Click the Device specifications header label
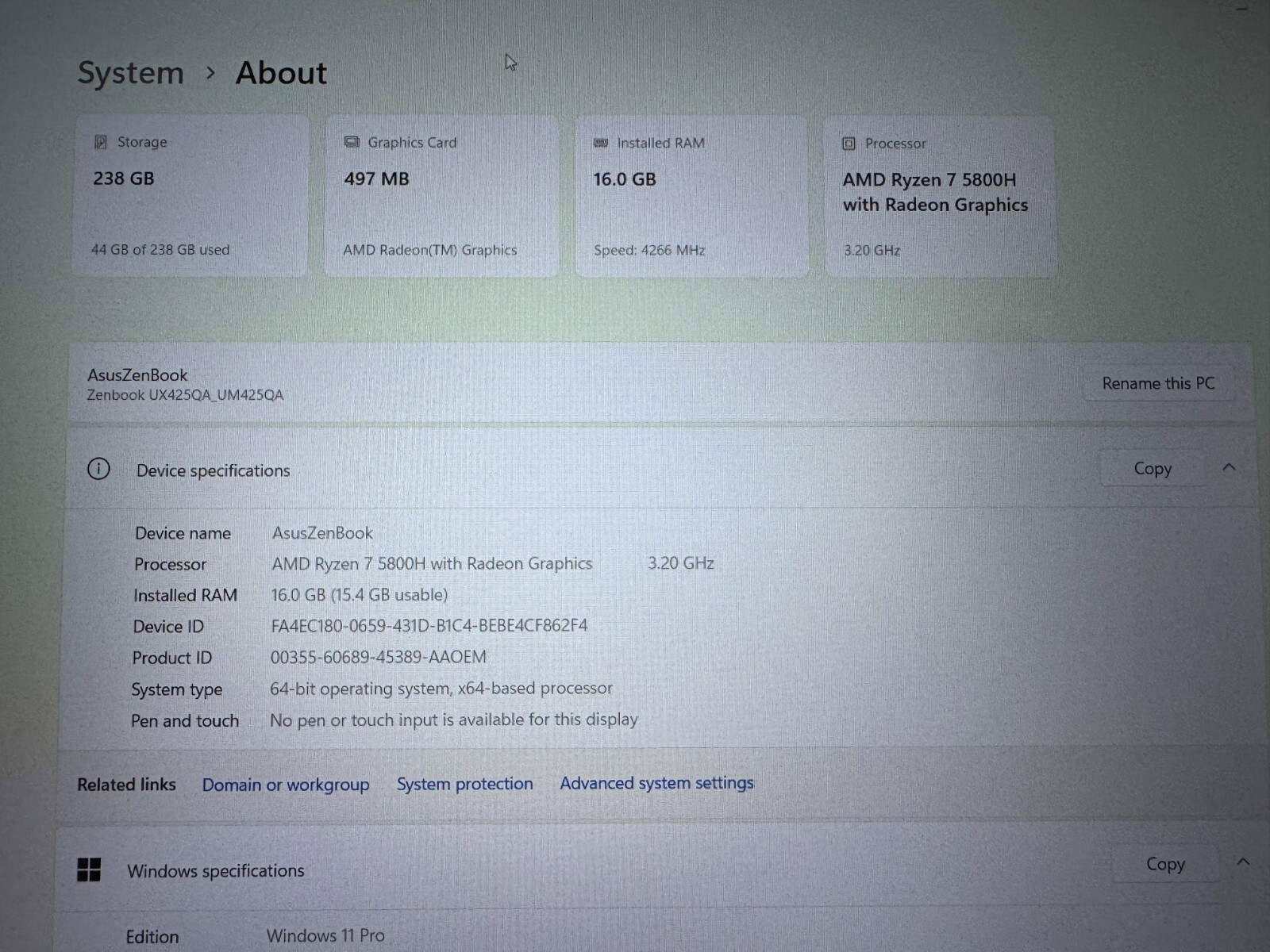Viewport: 1270px width, 952px height. 214,470
